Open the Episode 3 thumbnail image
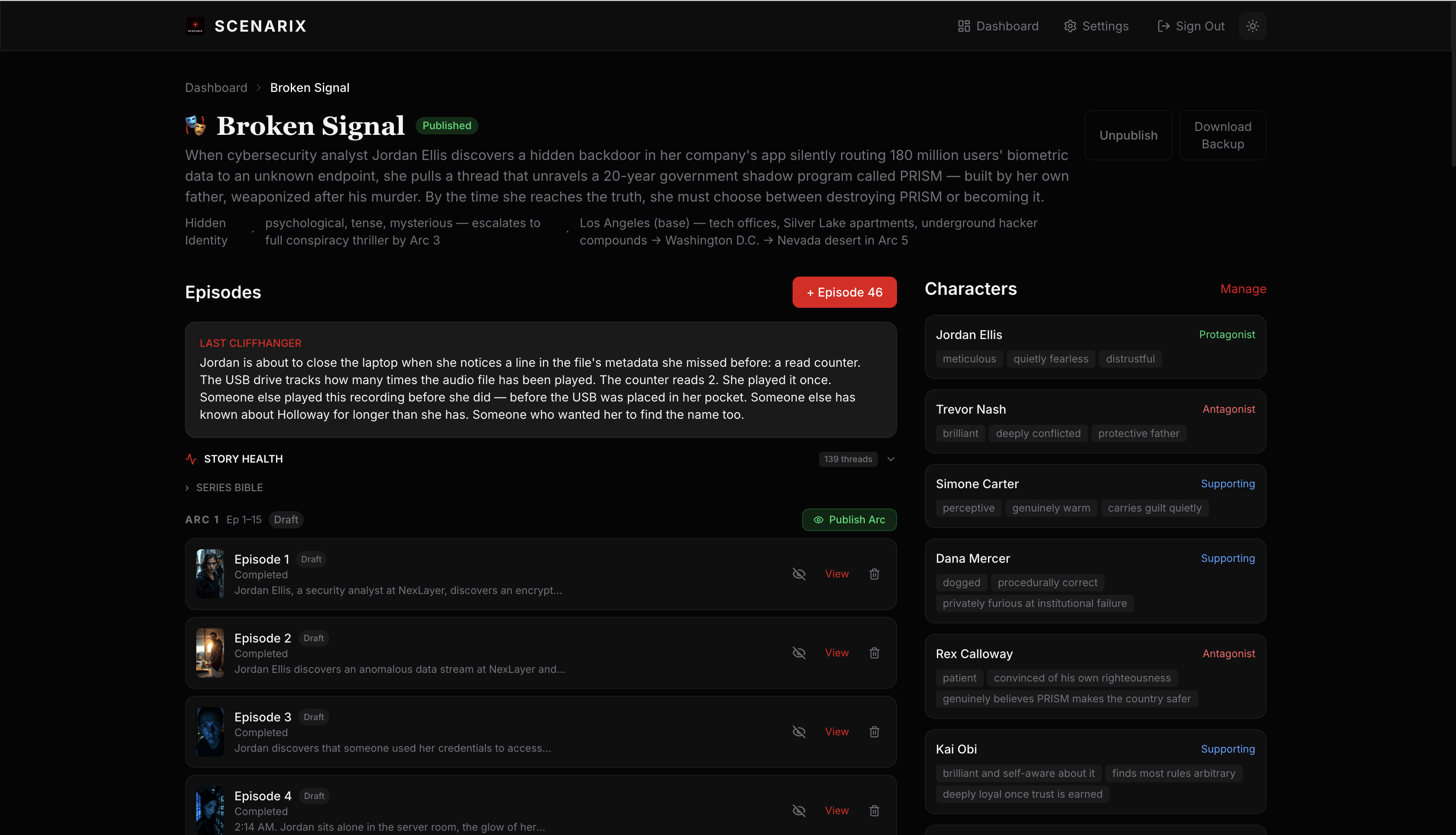 tap(210, 732)
